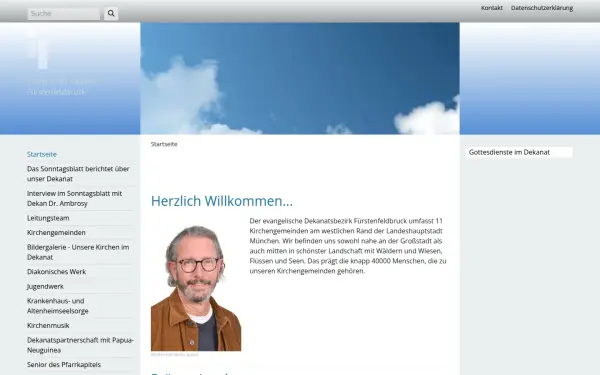Click the church cross logo
The width and height of the screenshot is (600, 375).
click(38, 50)
